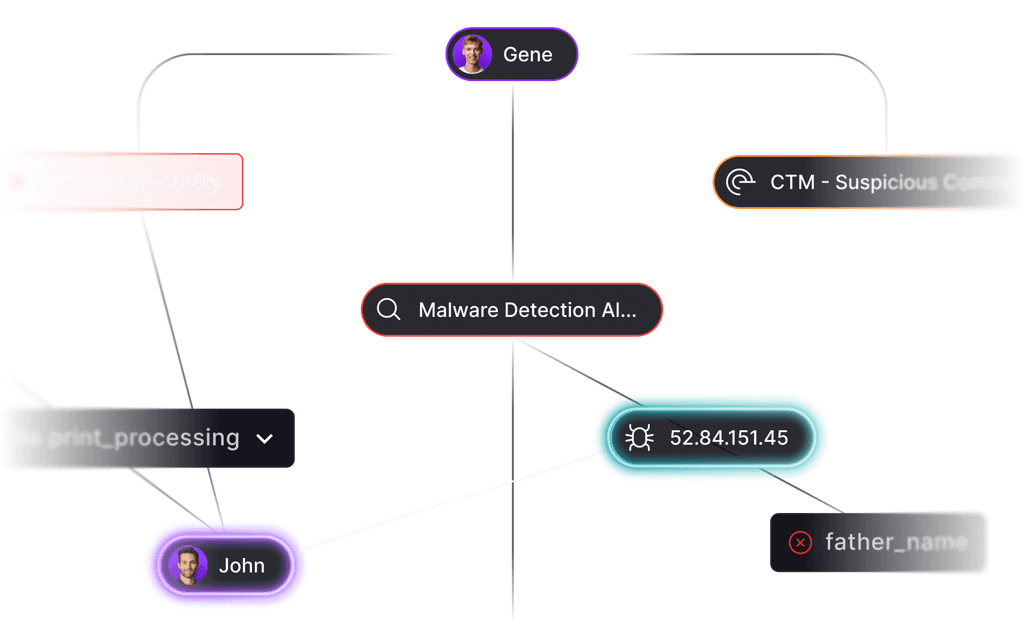The image size is (1024, 623).
Task: Click the magnifier icon in Malware Detection node
Action: pos(389,310)
